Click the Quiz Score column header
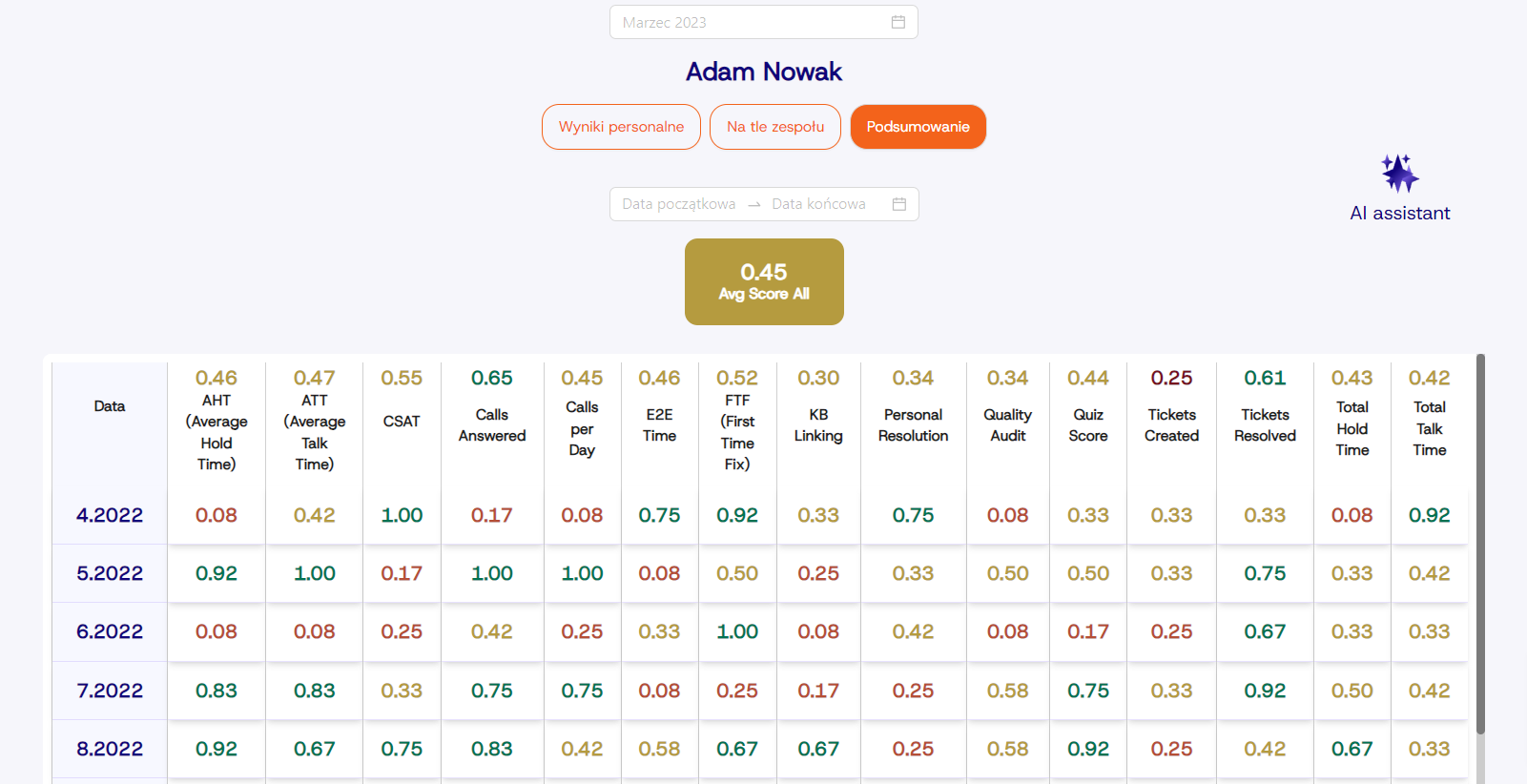The width and height of the screenshot is (1527, 784). 1088,425
